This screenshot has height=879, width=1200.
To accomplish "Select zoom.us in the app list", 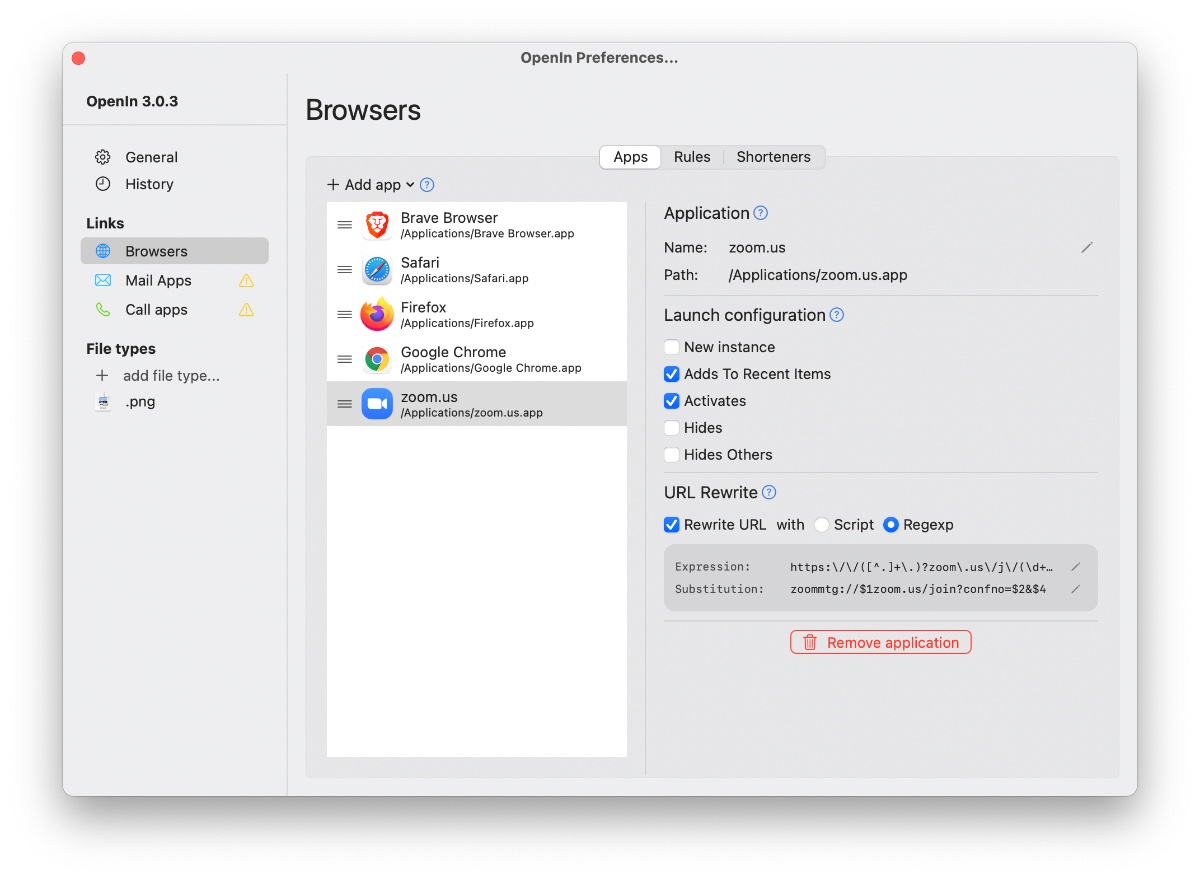I will coord(477,404).
